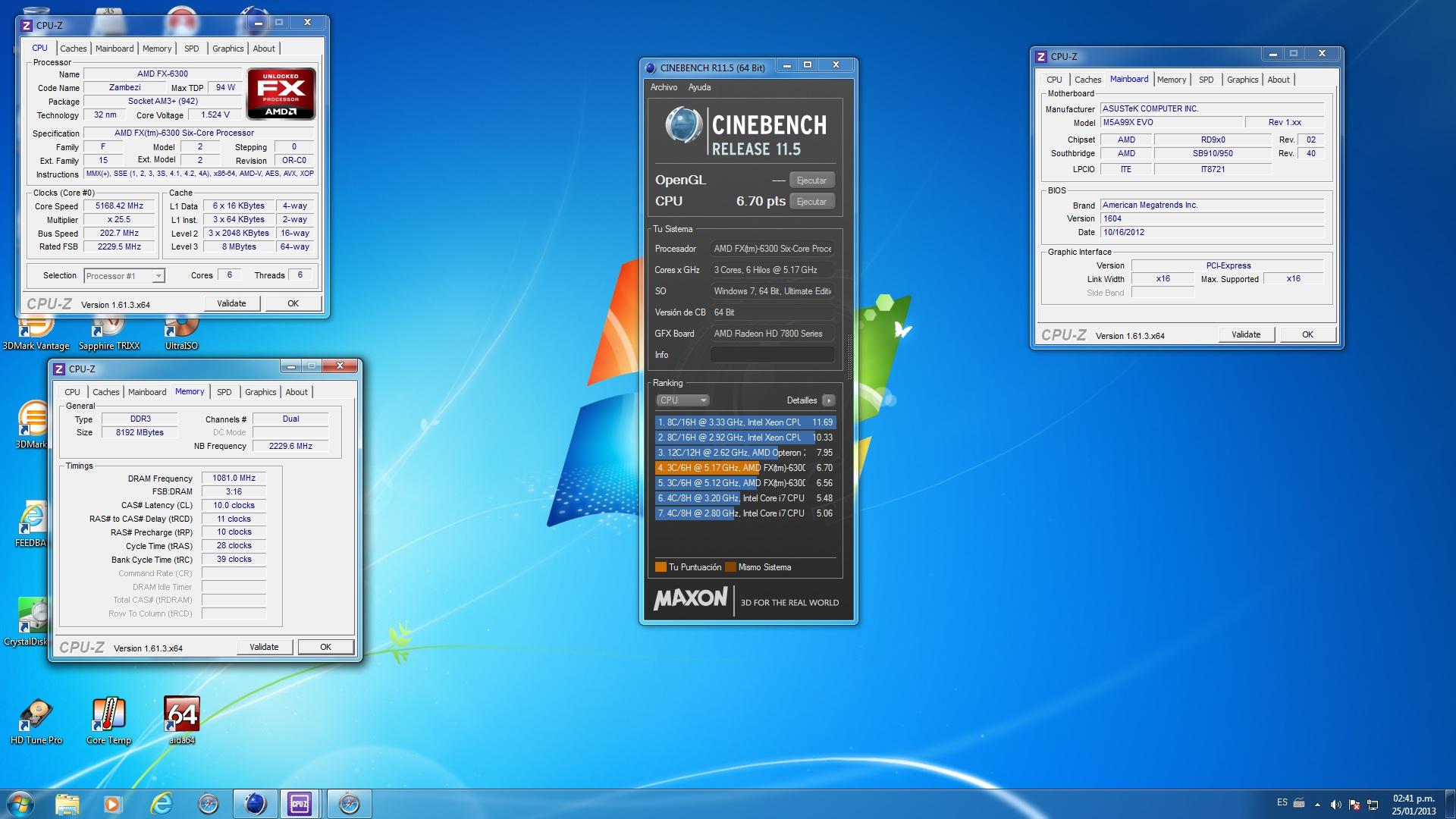
Task: Click Ejecutar next to CPU score
Action: [x=811, y=202]
